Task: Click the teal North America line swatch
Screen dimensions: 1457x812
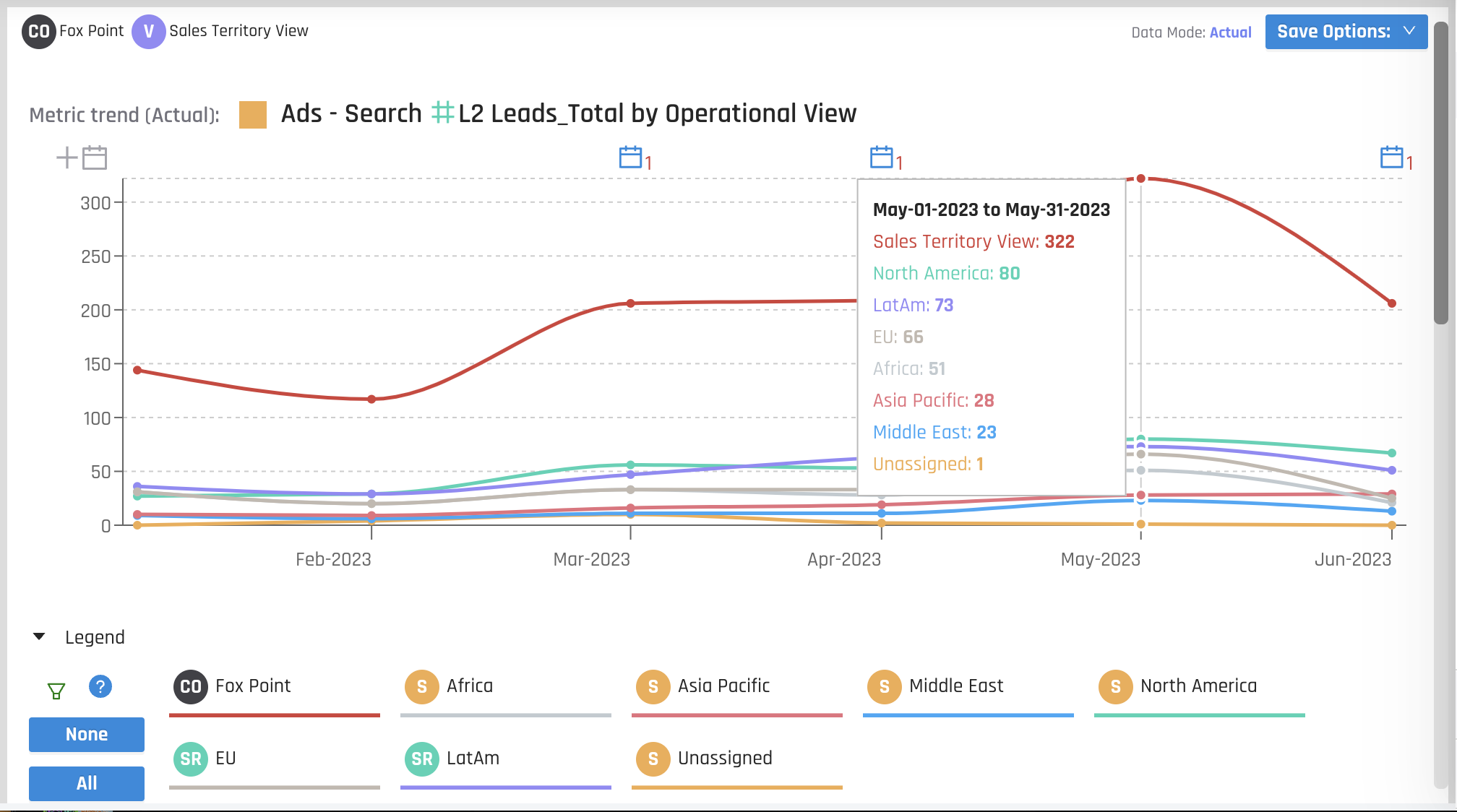Action: coord(1200,715)
